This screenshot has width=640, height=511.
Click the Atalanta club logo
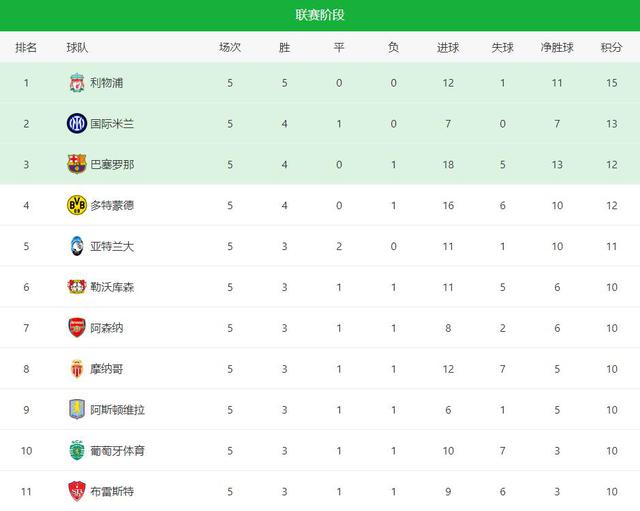pos(77,246)
